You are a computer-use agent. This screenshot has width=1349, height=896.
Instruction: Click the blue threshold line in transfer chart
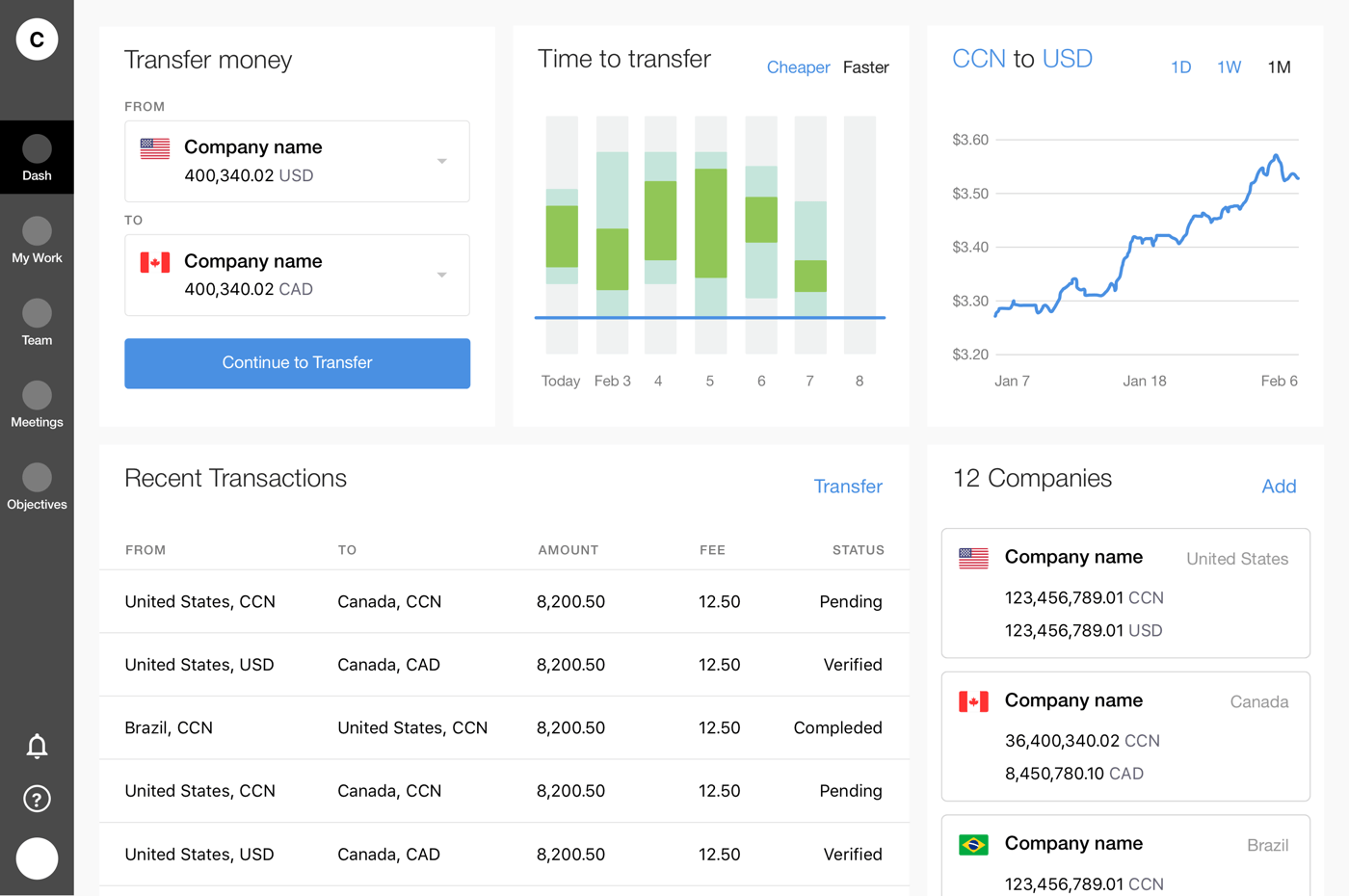click(x=710, y=317)
